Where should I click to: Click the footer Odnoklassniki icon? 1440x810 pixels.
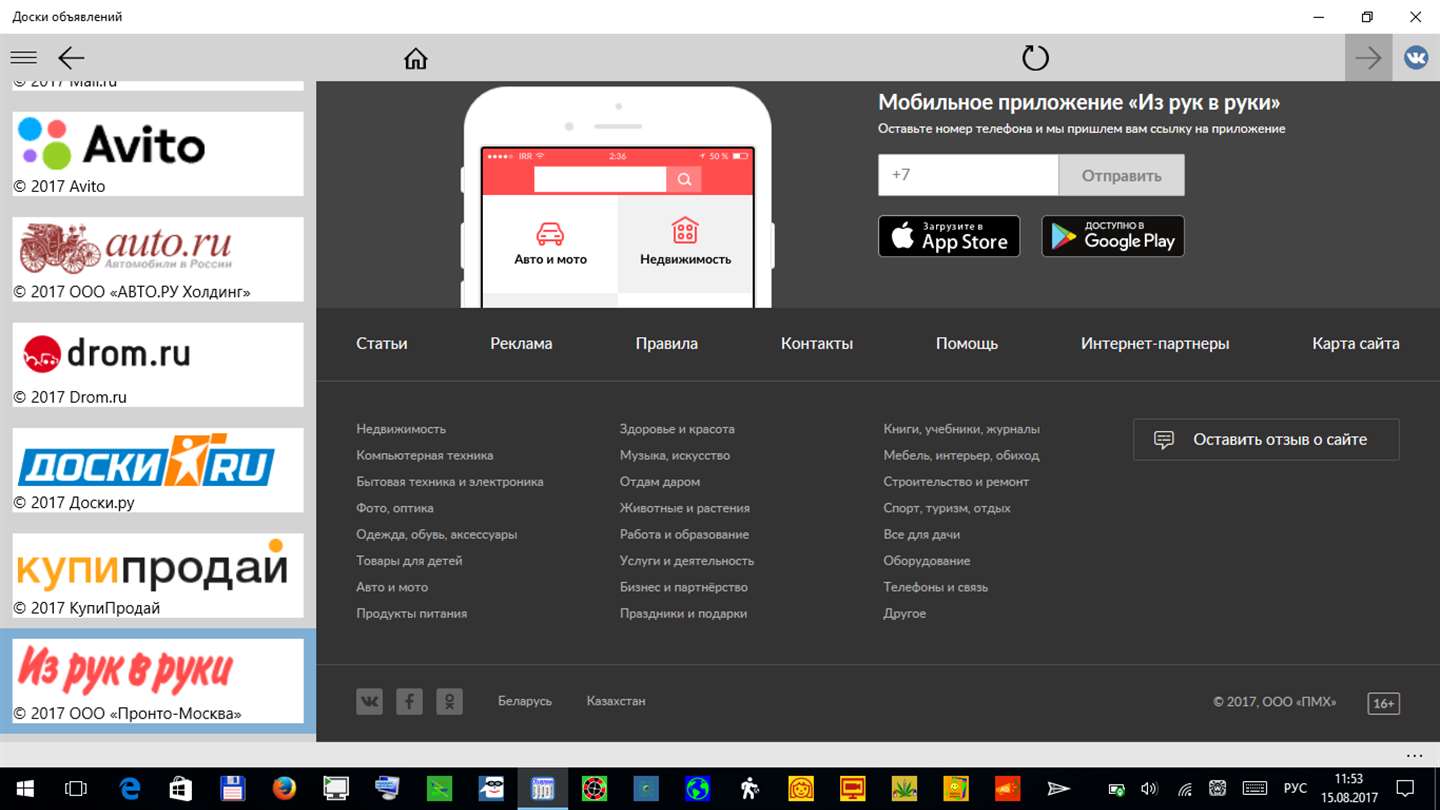pos(449,701)
